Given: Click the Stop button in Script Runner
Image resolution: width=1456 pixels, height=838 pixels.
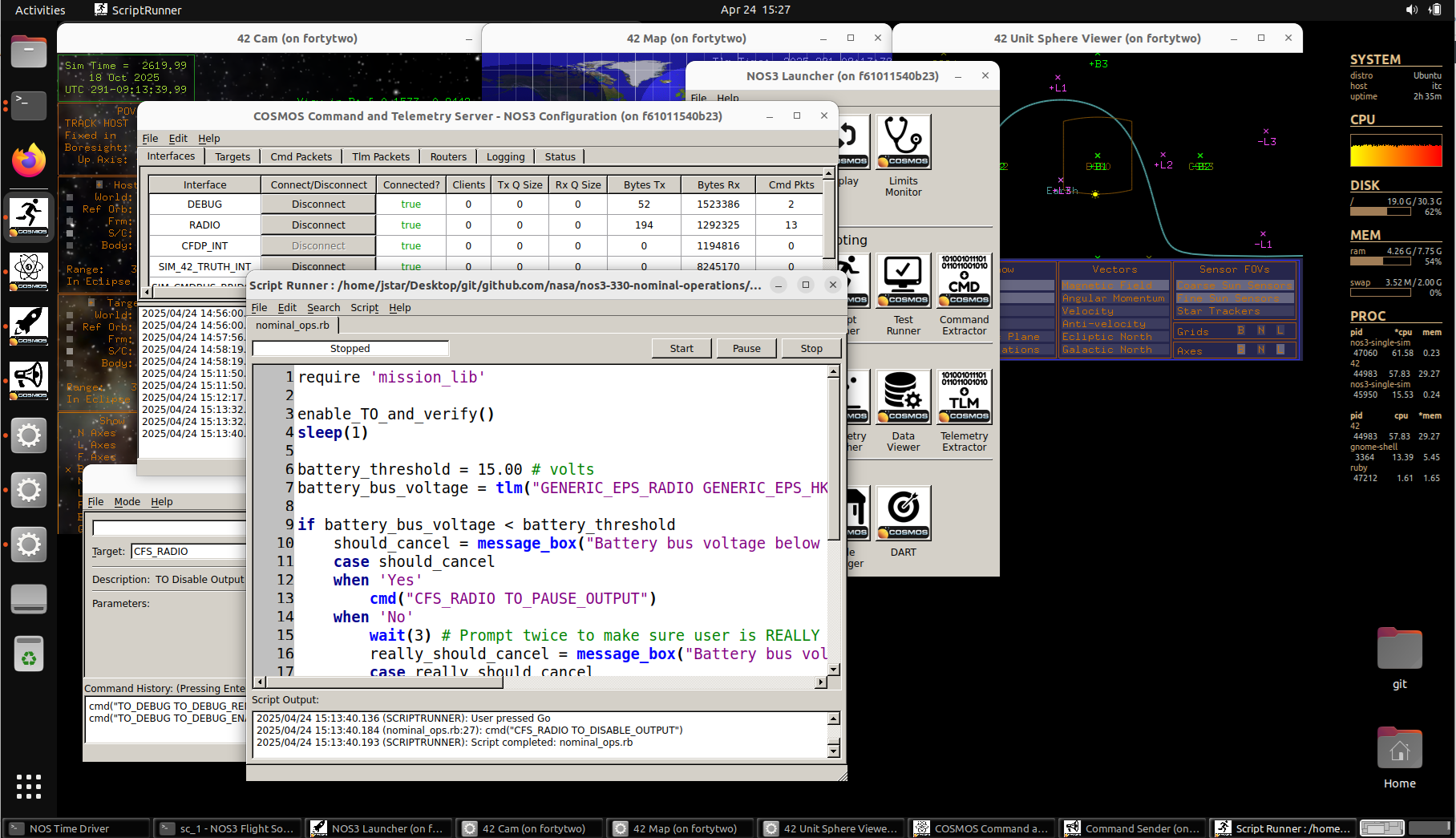Looking at the screenshot, I should click(x=811, y=349).
